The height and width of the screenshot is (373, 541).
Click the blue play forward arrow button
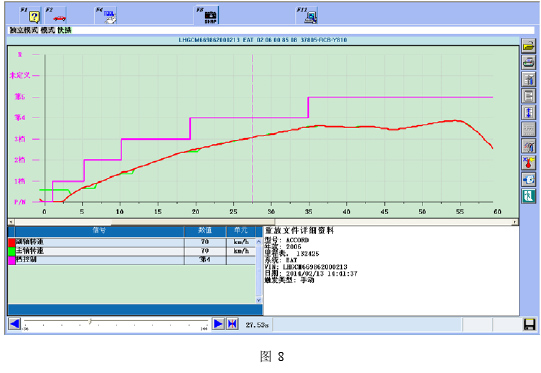(x=218, y=324)
